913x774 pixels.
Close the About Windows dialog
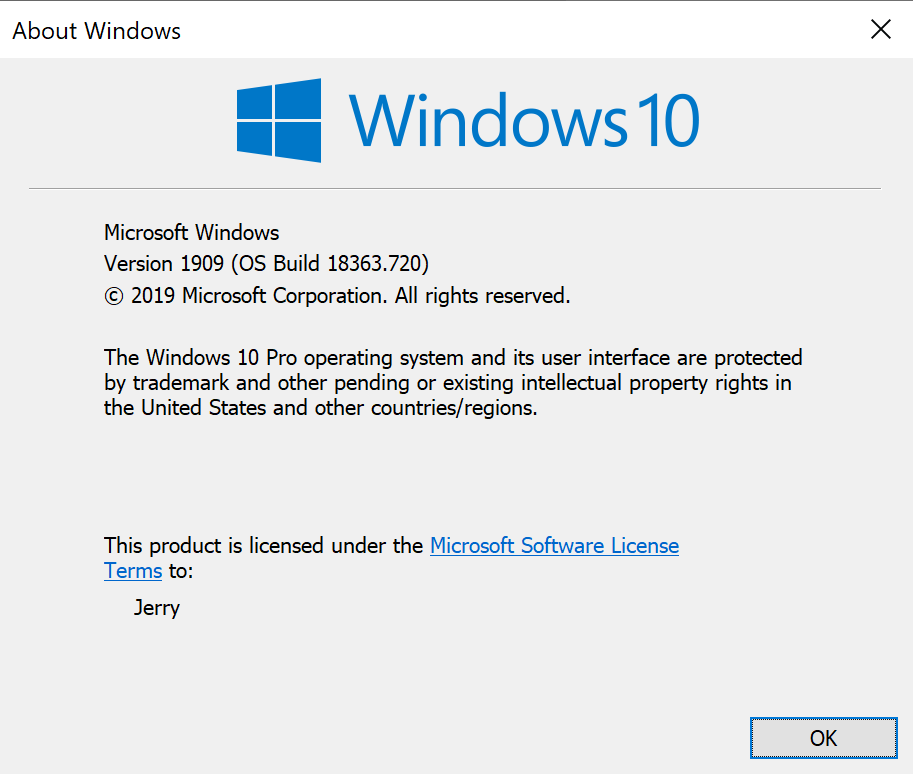[880, 29]
